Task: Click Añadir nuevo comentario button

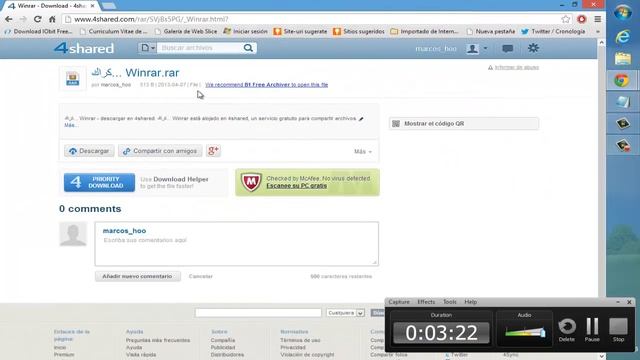Action: click(138, 276)
